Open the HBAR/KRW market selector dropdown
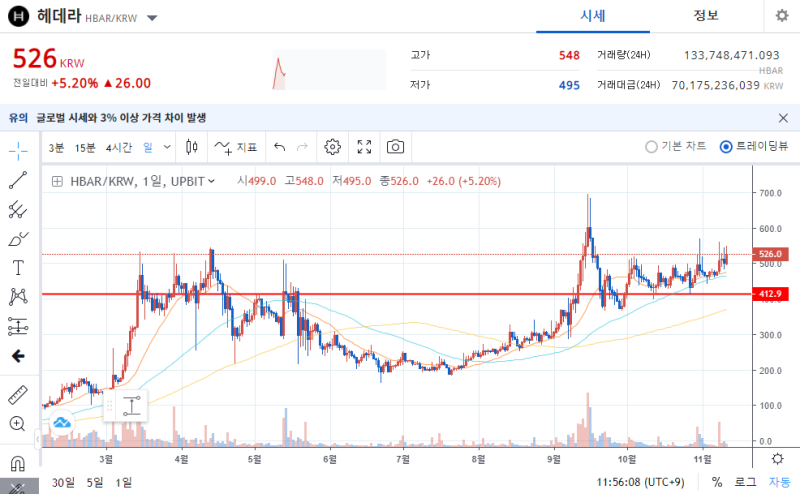800x494 pixels. [x=152, y=18]
